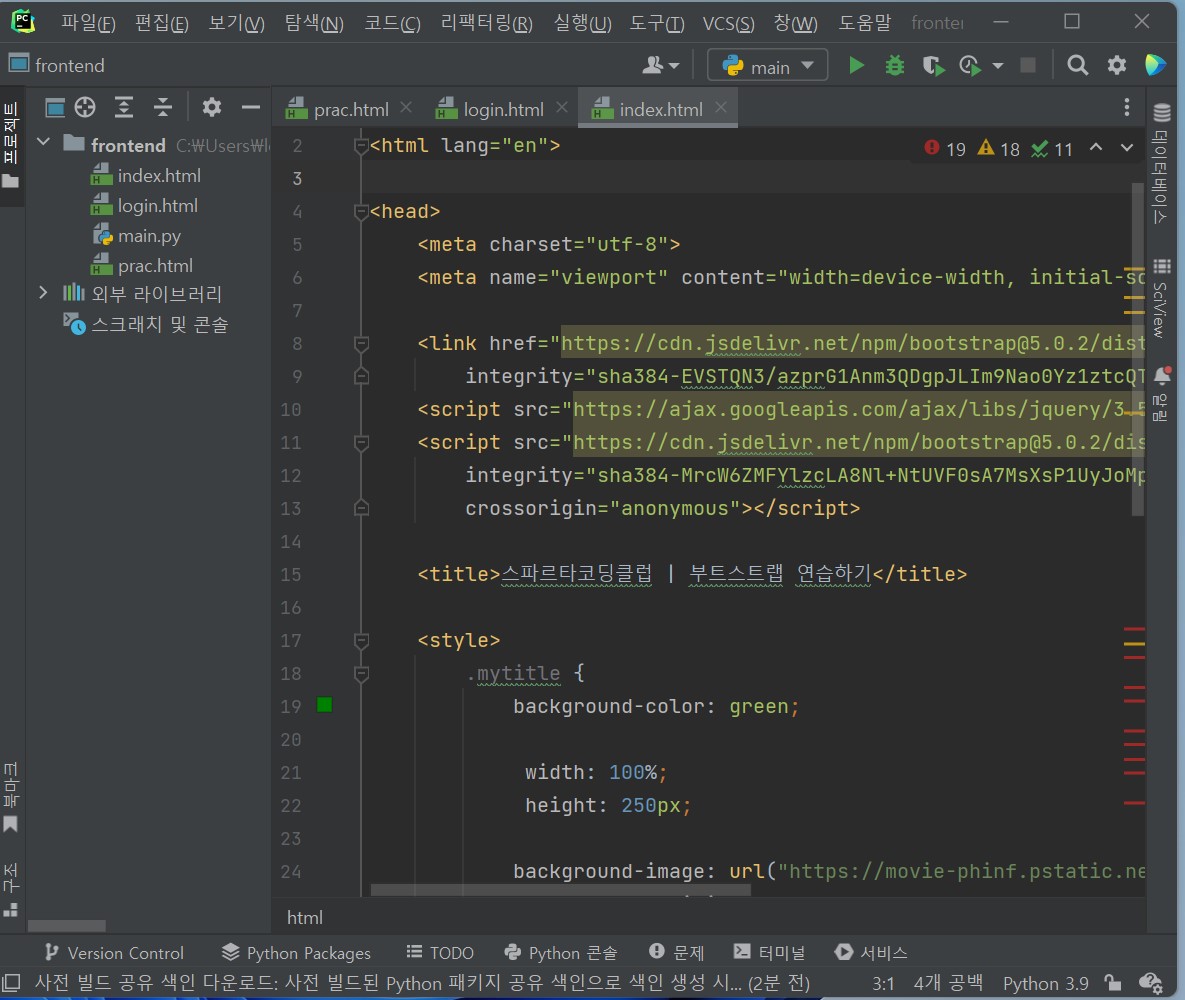Run with coverage shield icon

click(x=933, y=67)
